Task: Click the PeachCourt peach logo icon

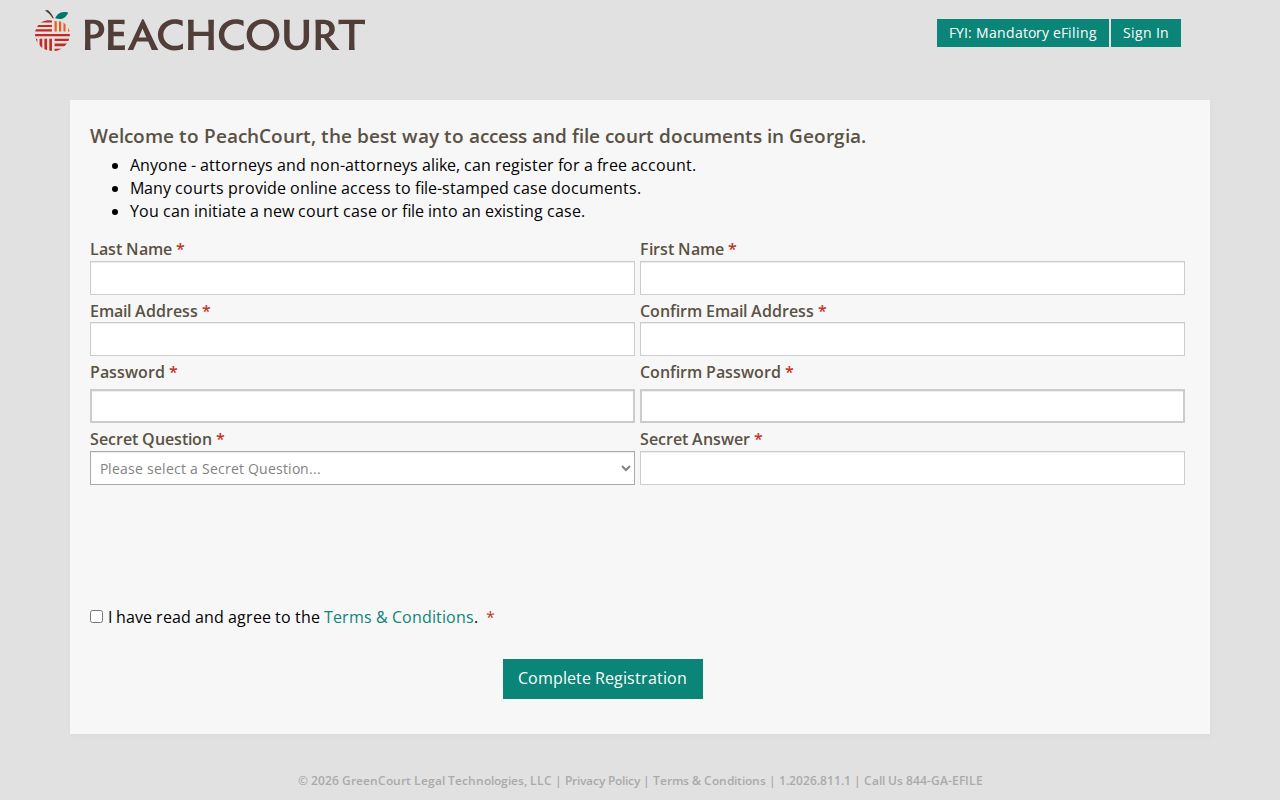Action: (53, 32)
